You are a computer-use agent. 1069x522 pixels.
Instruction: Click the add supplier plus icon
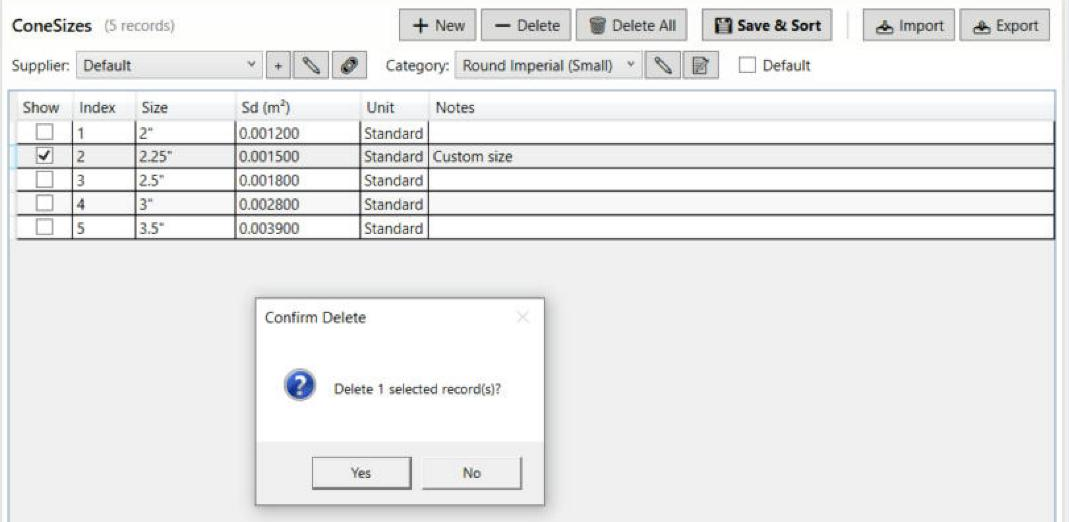(x=277, y=66)
